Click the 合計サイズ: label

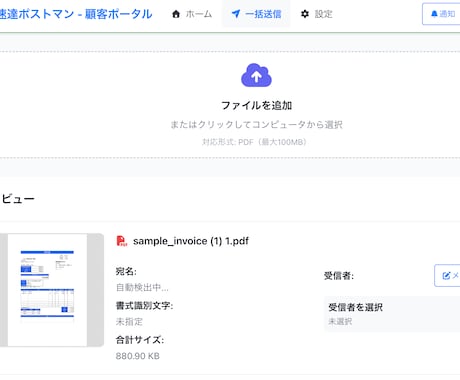coord(140,340)
